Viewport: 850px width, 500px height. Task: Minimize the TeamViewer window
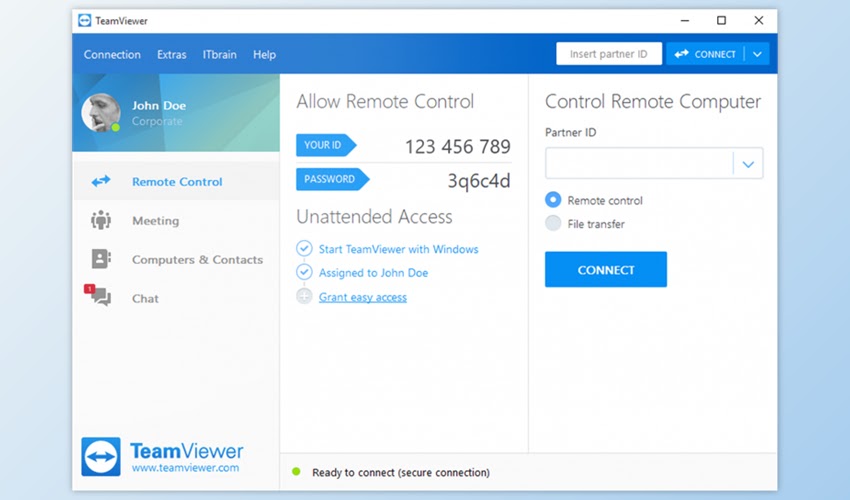point(685,21)
